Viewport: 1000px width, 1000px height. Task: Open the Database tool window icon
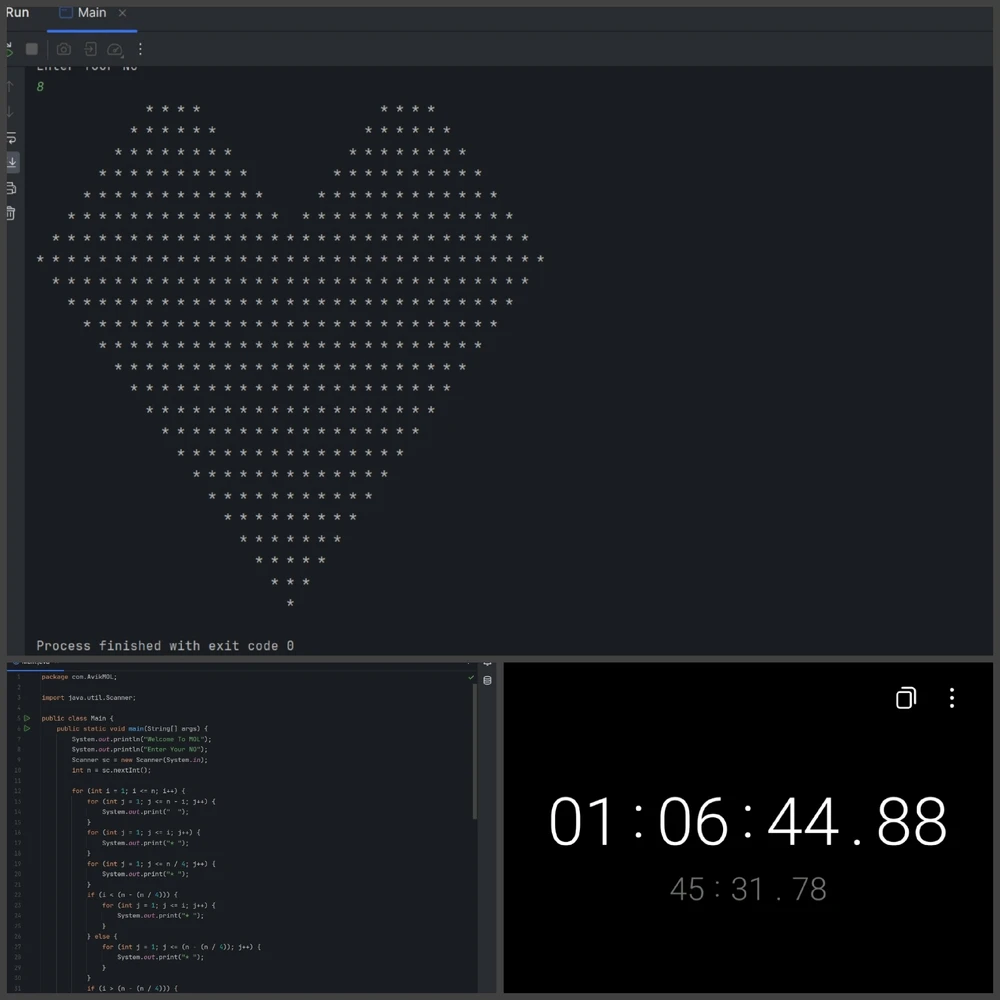487,681
